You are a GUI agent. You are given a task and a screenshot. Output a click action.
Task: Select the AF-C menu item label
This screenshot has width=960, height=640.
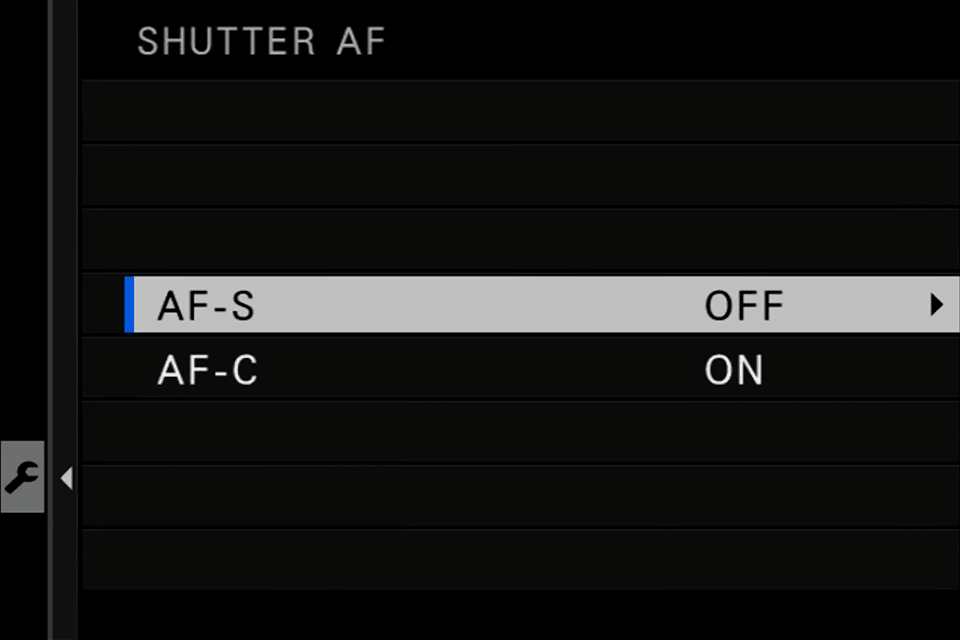pos(207,370)
